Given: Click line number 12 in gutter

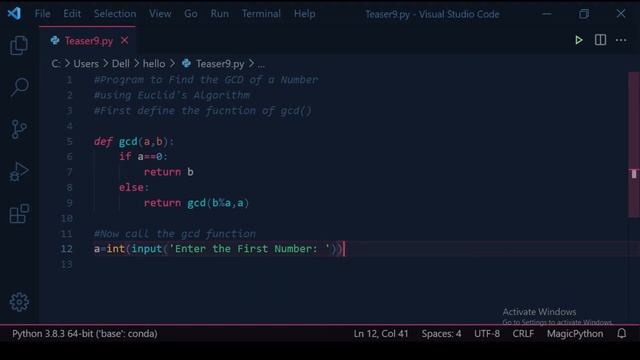Looking at the screenshot, I should pyautogui.click(x=67, y=249).
